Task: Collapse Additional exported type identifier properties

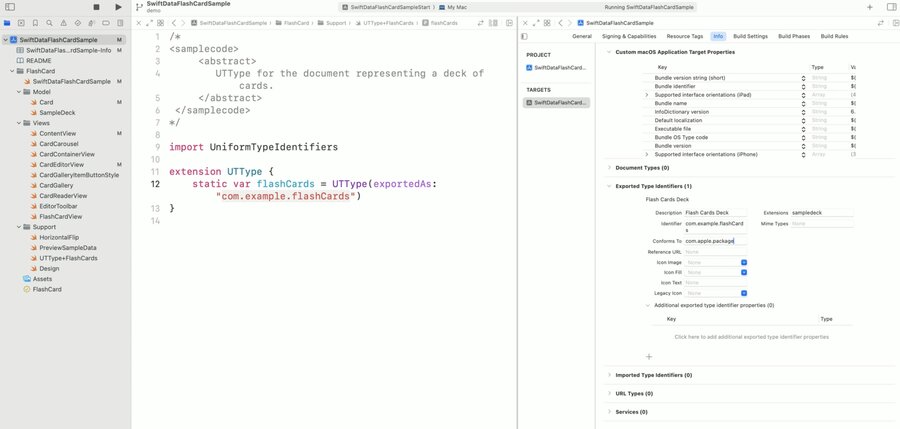Action: coord(649,306)
